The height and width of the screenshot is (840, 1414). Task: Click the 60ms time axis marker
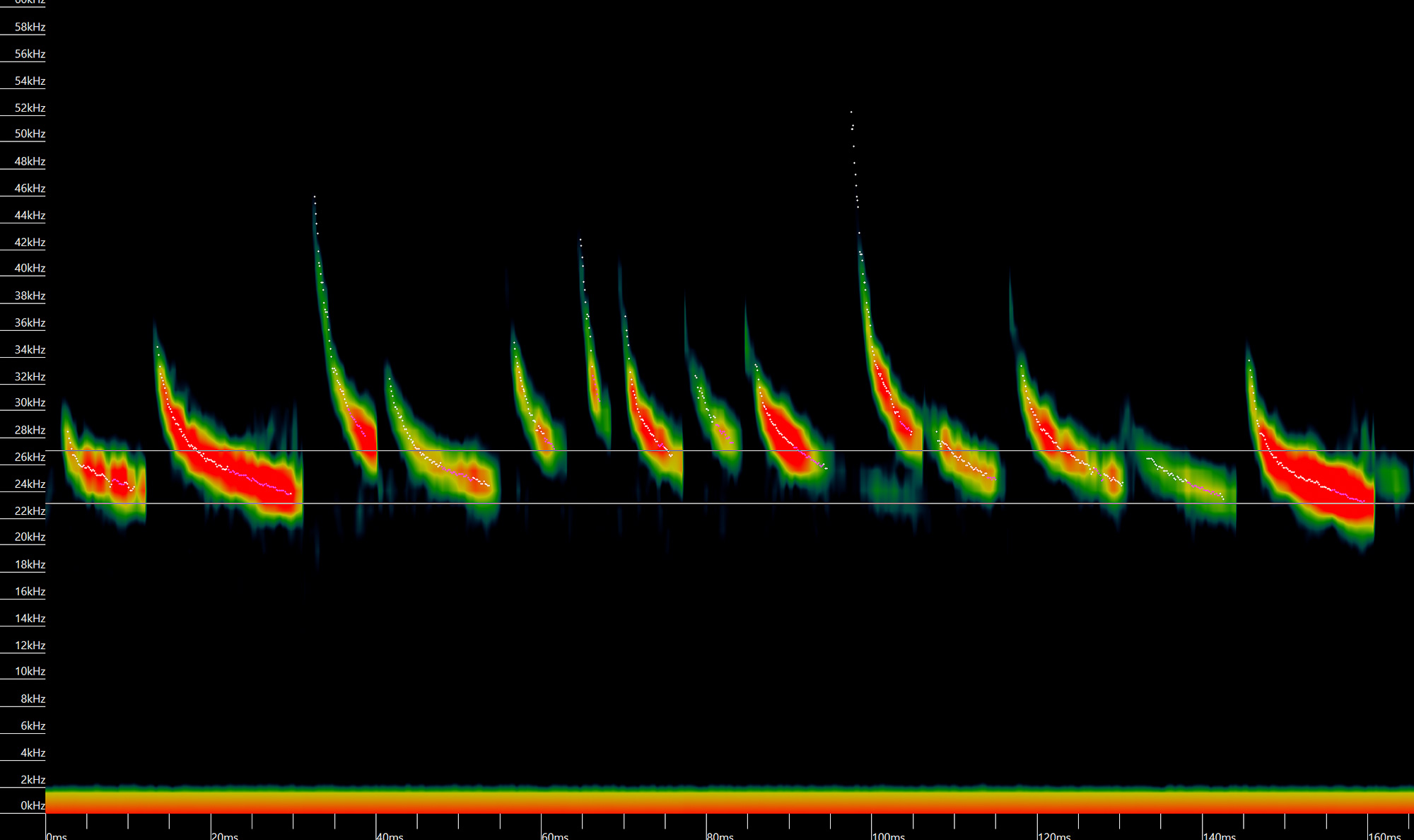[556, 836]
